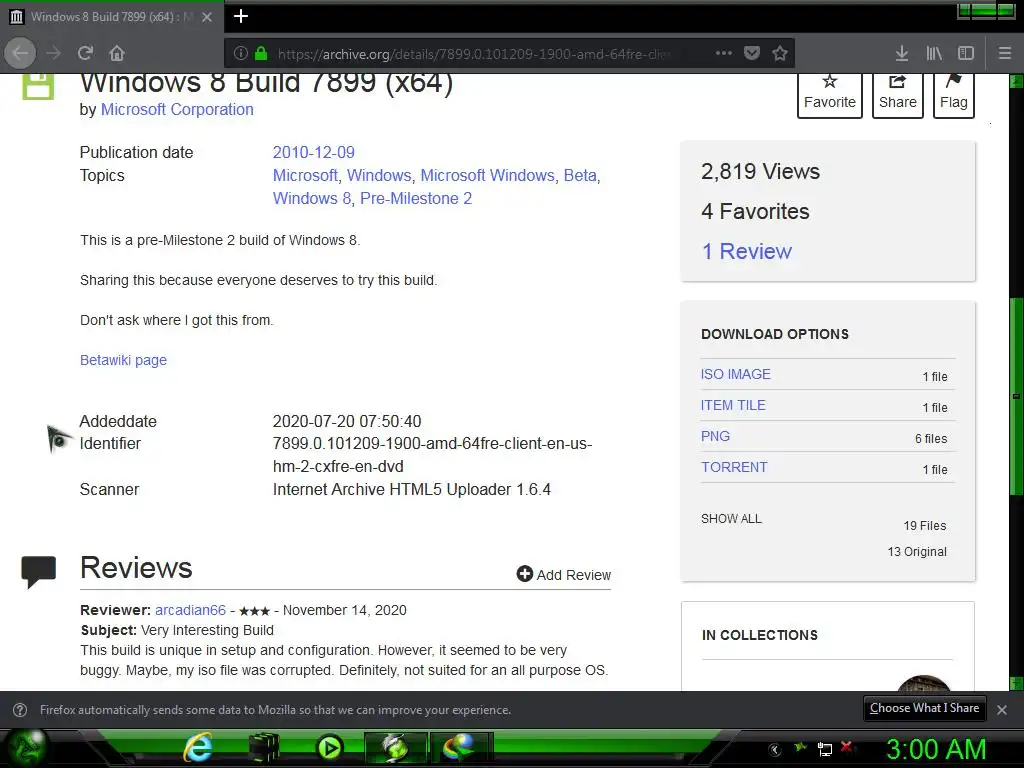Click the green floppy disk software icon
The width and height of the screenshot is (1024, 768).
pos(38,87)
